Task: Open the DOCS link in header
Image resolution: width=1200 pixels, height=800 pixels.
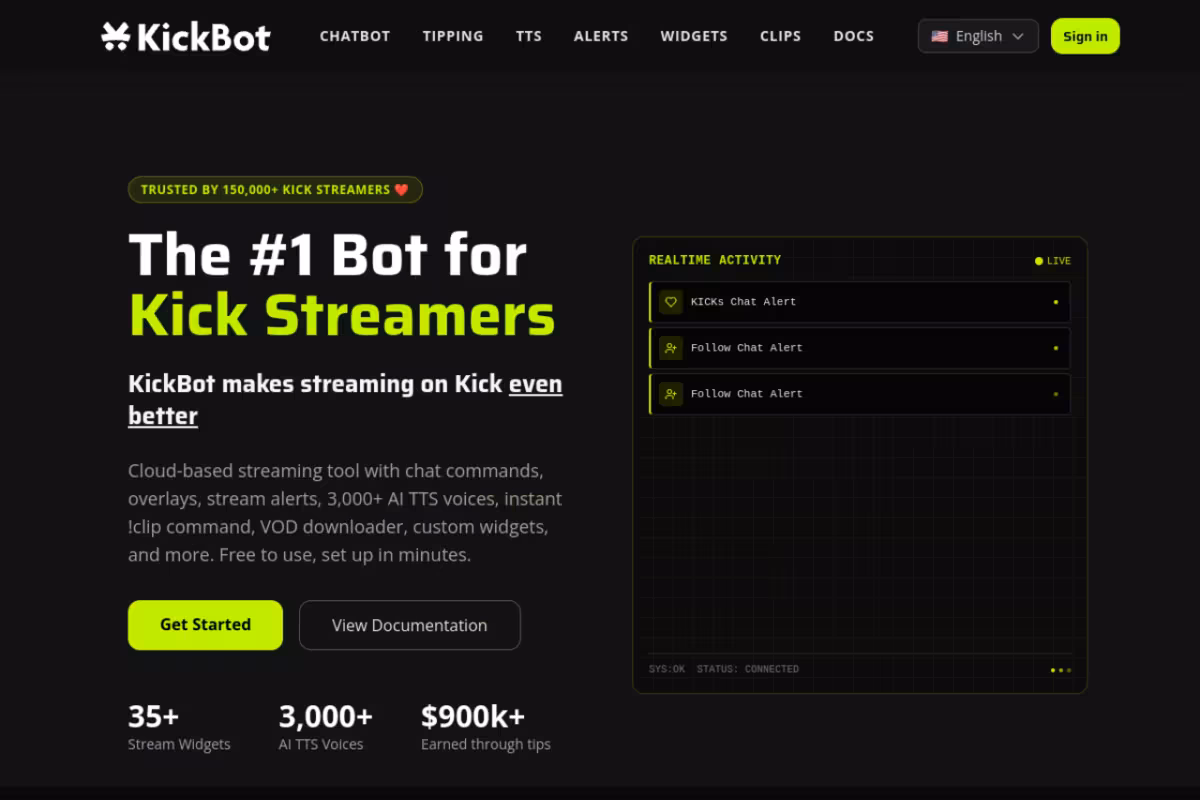Action: click(x=854, y=36)
